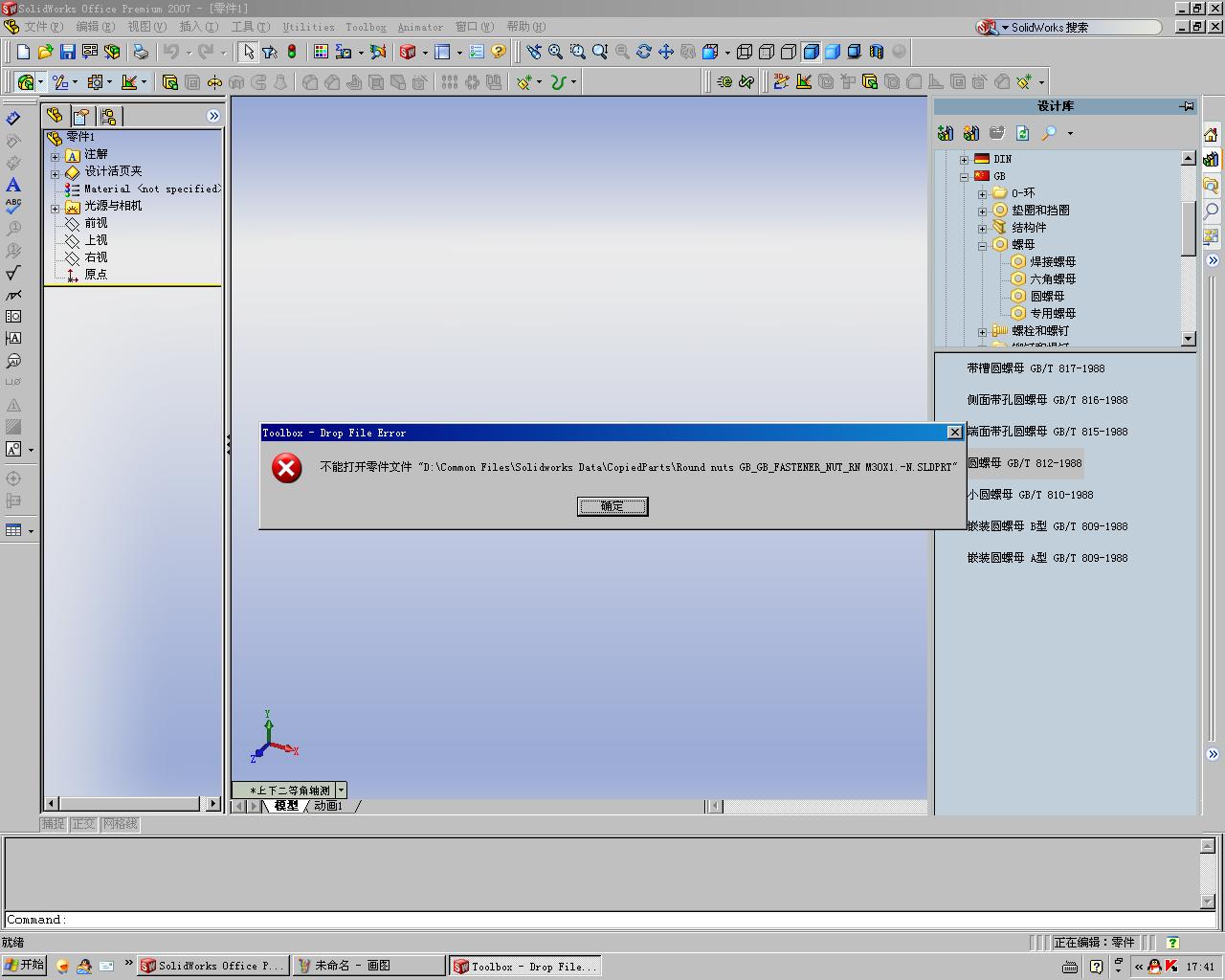Open the 编辑 menu
The width and height of the screenshot is (1225, 980).
point(95,27)
